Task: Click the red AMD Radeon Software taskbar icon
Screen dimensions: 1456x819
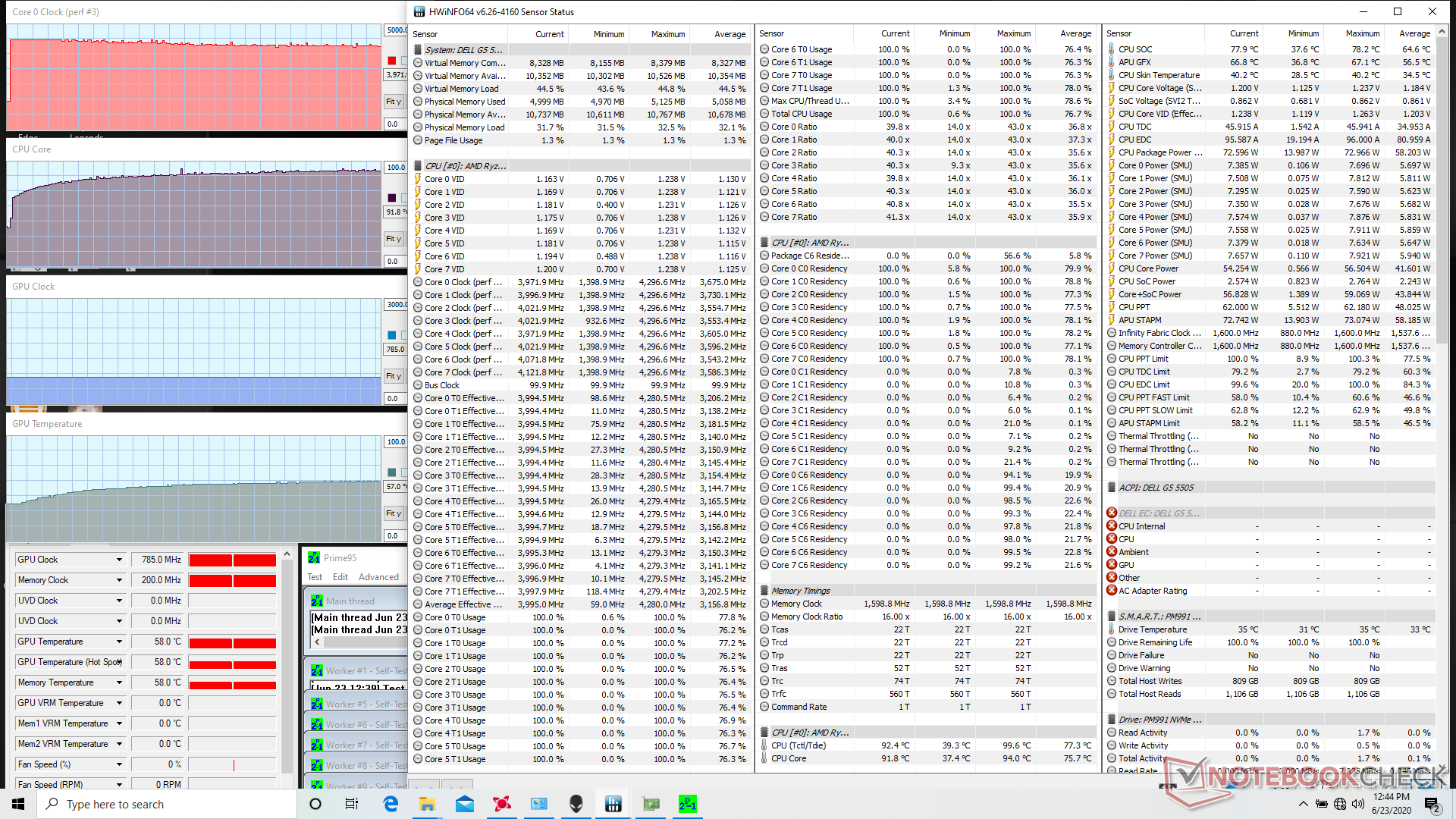Action: [x=501, y=804]
